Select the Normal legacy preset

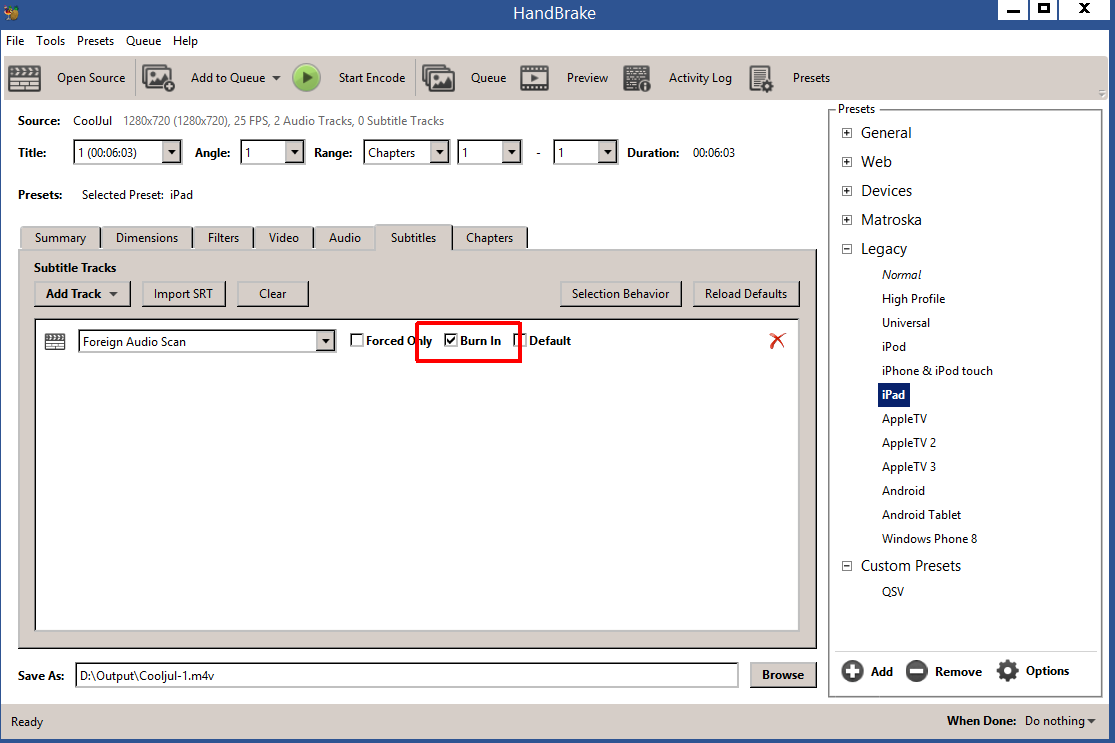pos(901,274)
